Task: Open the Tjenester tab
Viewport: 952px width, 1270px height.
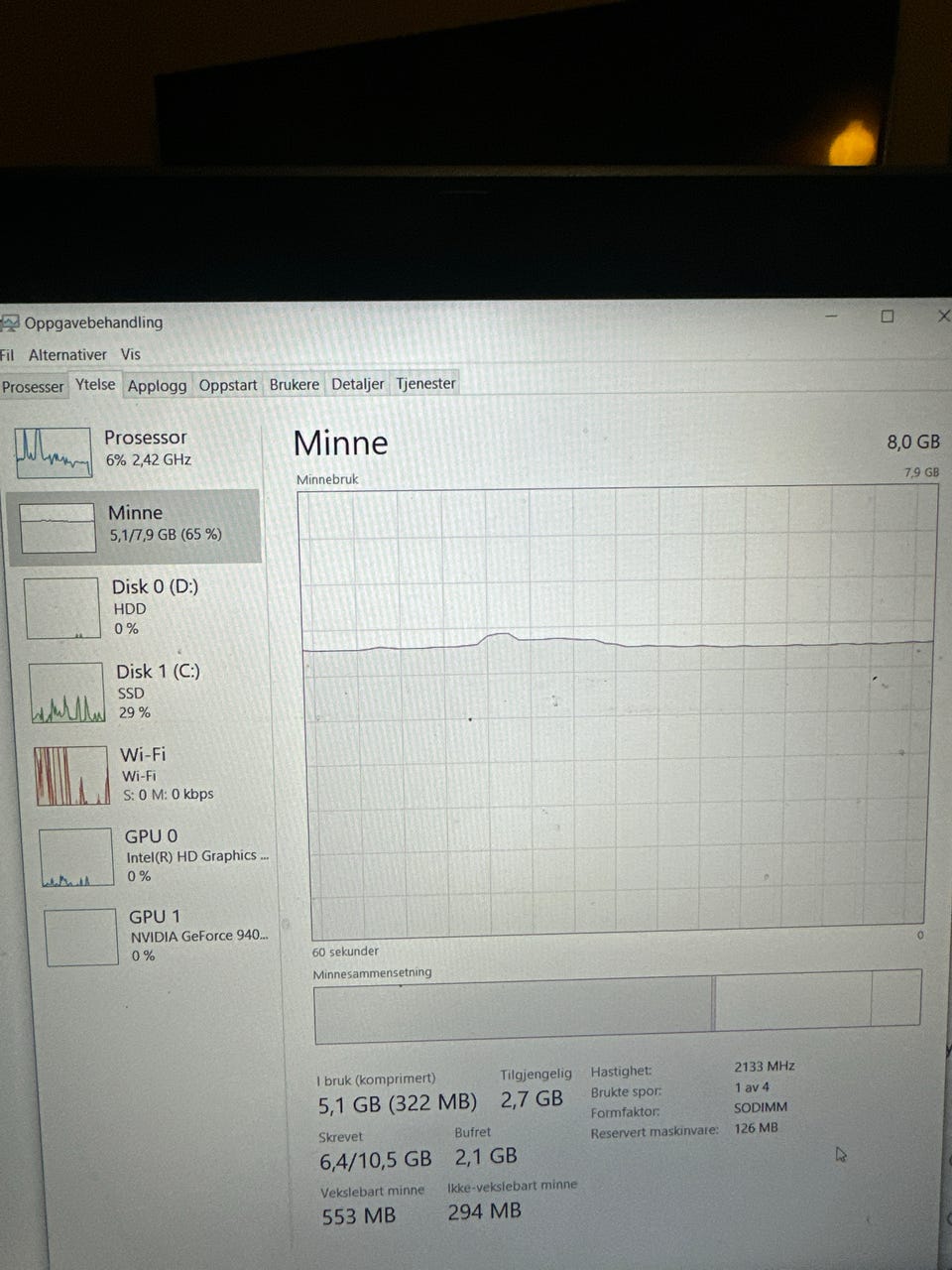Action: [x=426, y=383]
